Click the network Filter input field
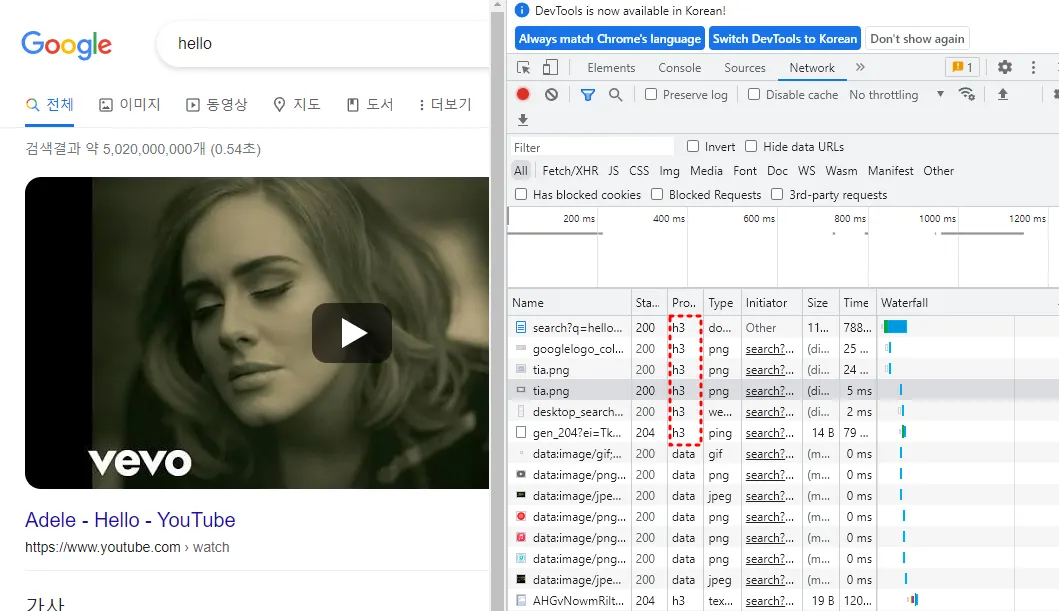Screen dimensions: 1059x611 [592, 147]
